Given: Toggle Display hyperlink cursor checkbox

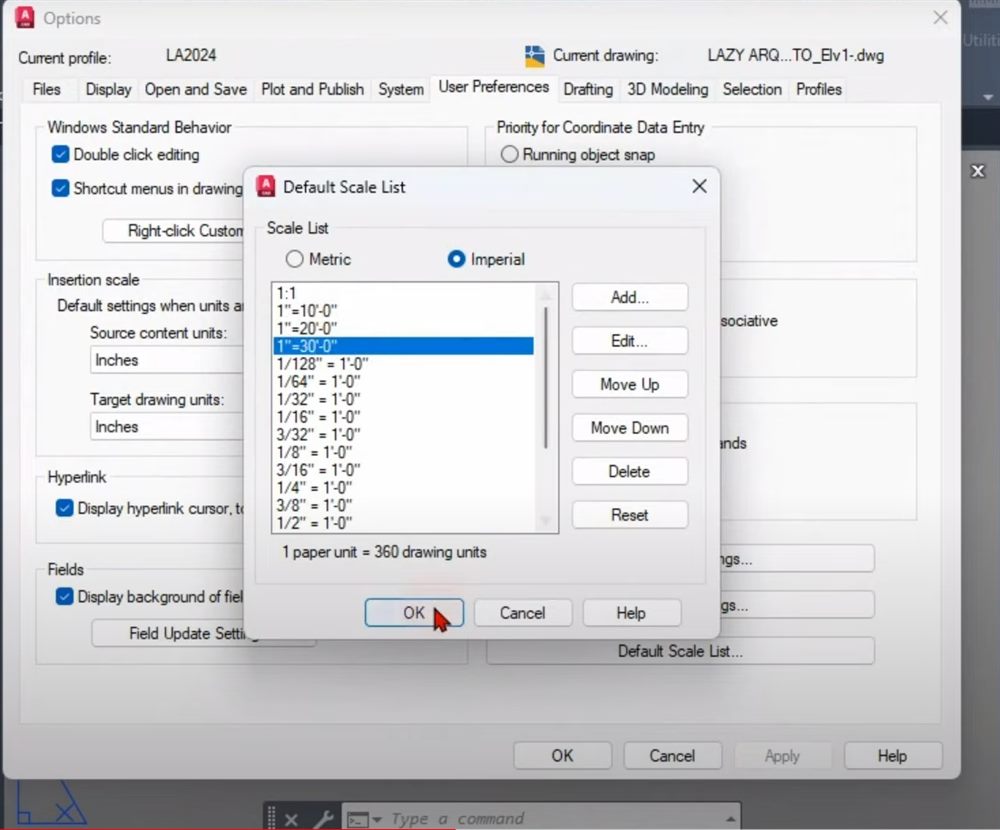Looking at the screenshot, I should (64, 508).
